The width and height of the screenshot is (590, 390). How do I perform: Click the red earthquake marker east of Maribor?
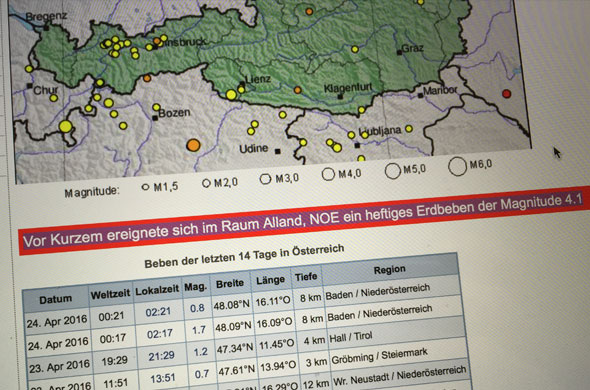(x=506, y=94)
